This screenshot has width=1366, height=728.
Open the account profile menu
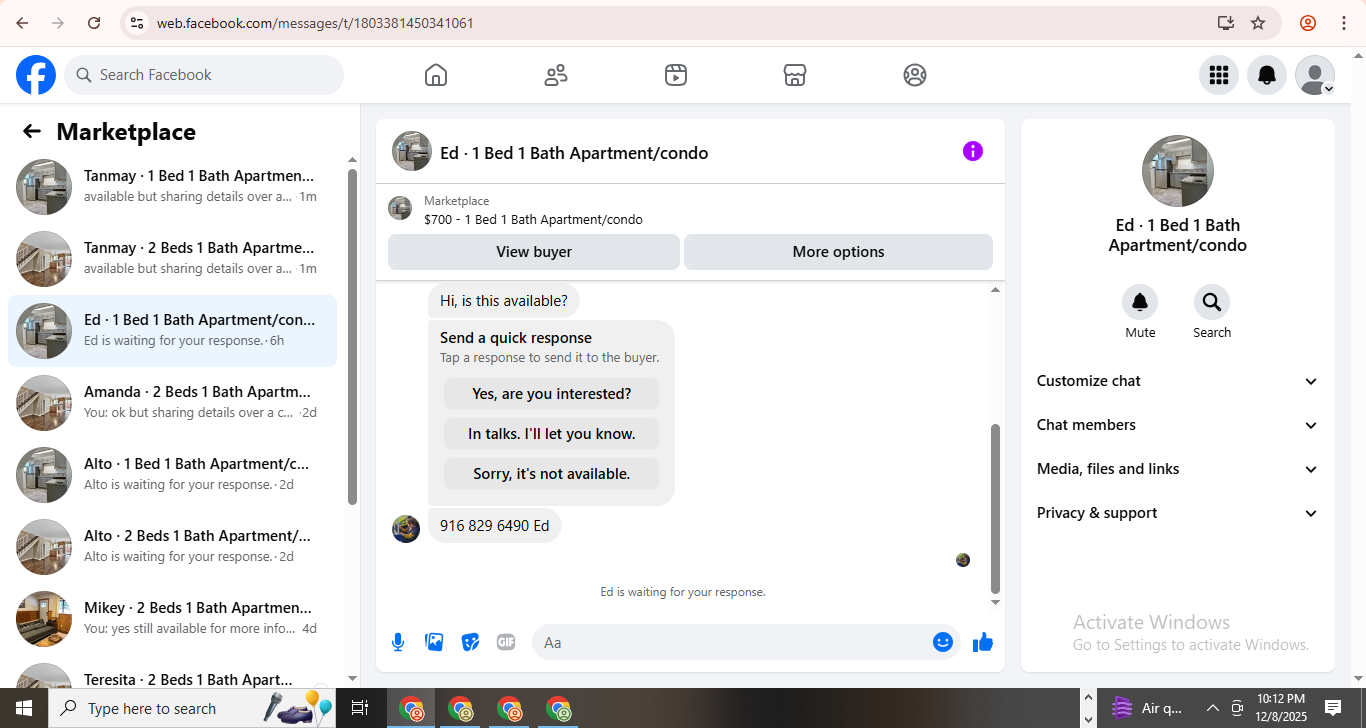[x=1315, y=75]
